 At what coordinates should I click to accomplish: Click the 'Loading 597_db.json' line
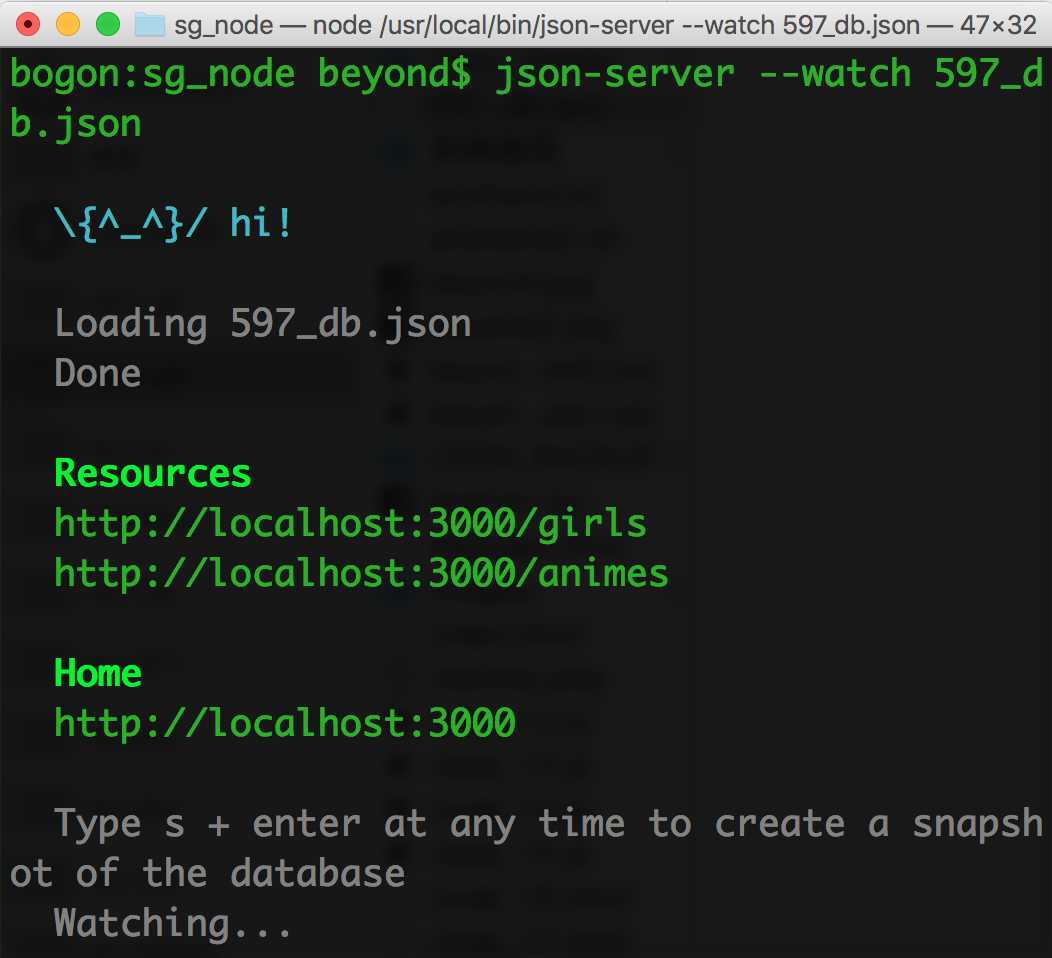coord(263,324)
